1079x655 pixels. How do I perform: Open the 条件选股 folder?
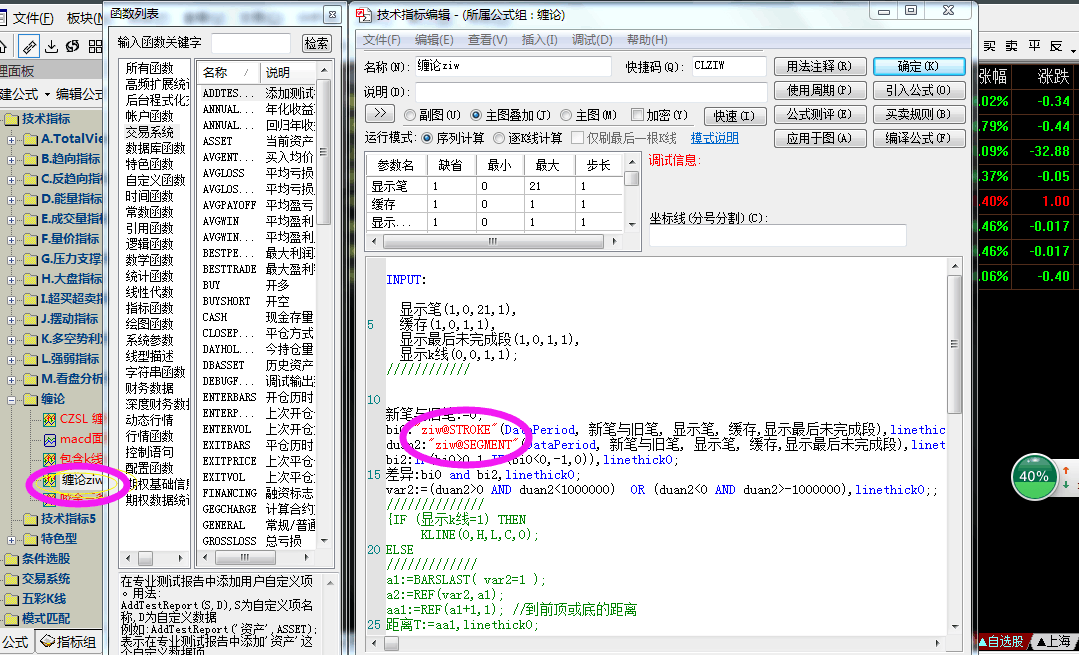pyautogui.click(x=13, y=559)
